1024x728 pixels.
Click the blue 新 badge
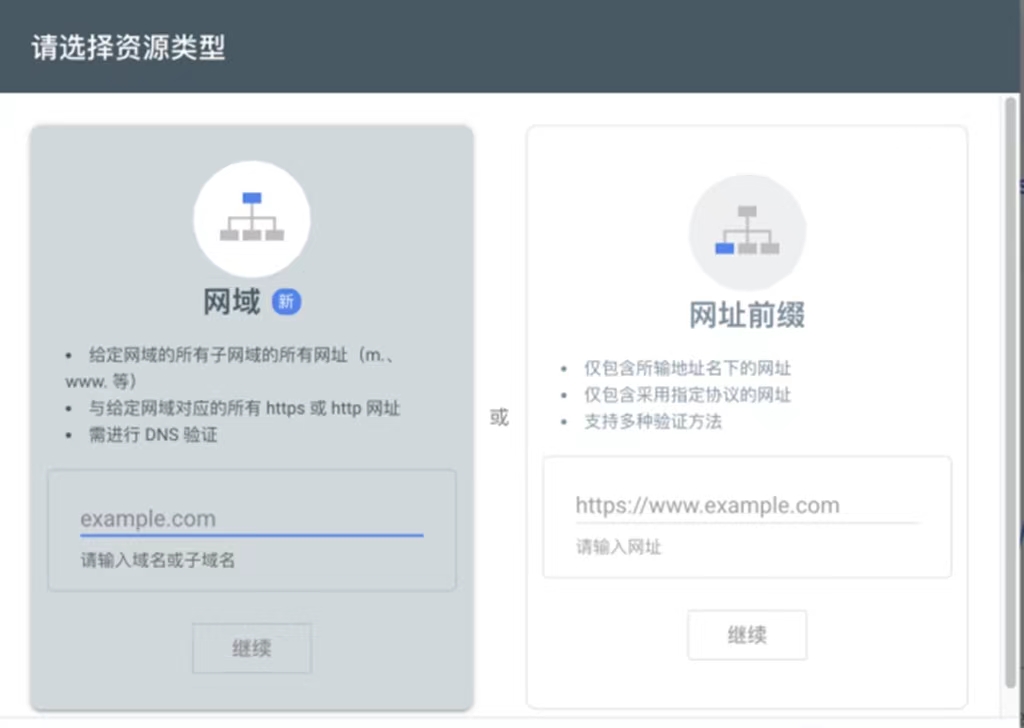click(x=287, y=302)
